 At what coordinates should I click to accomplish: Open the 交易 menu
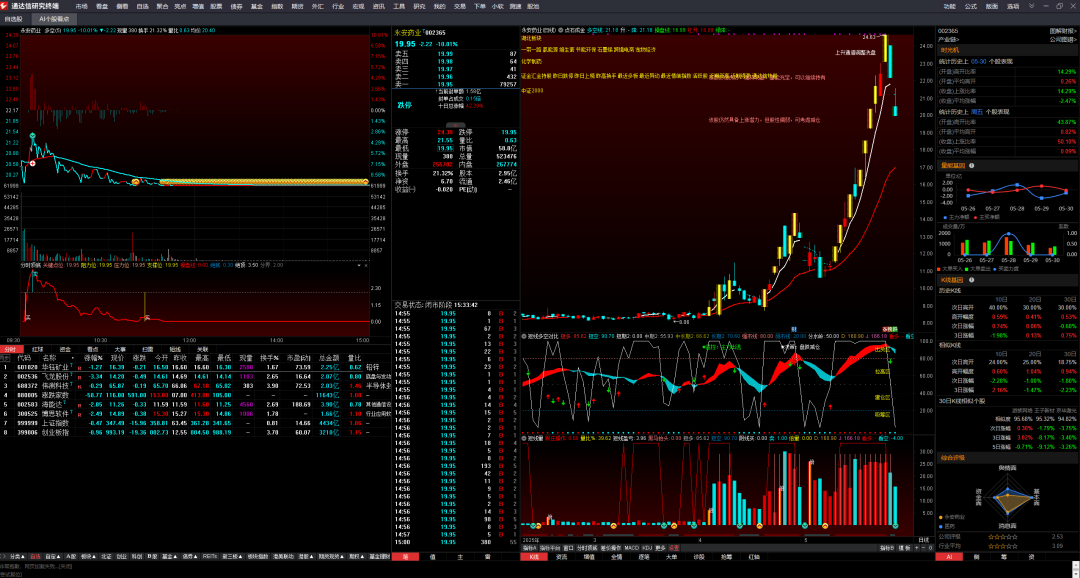(x=460, y=6)
